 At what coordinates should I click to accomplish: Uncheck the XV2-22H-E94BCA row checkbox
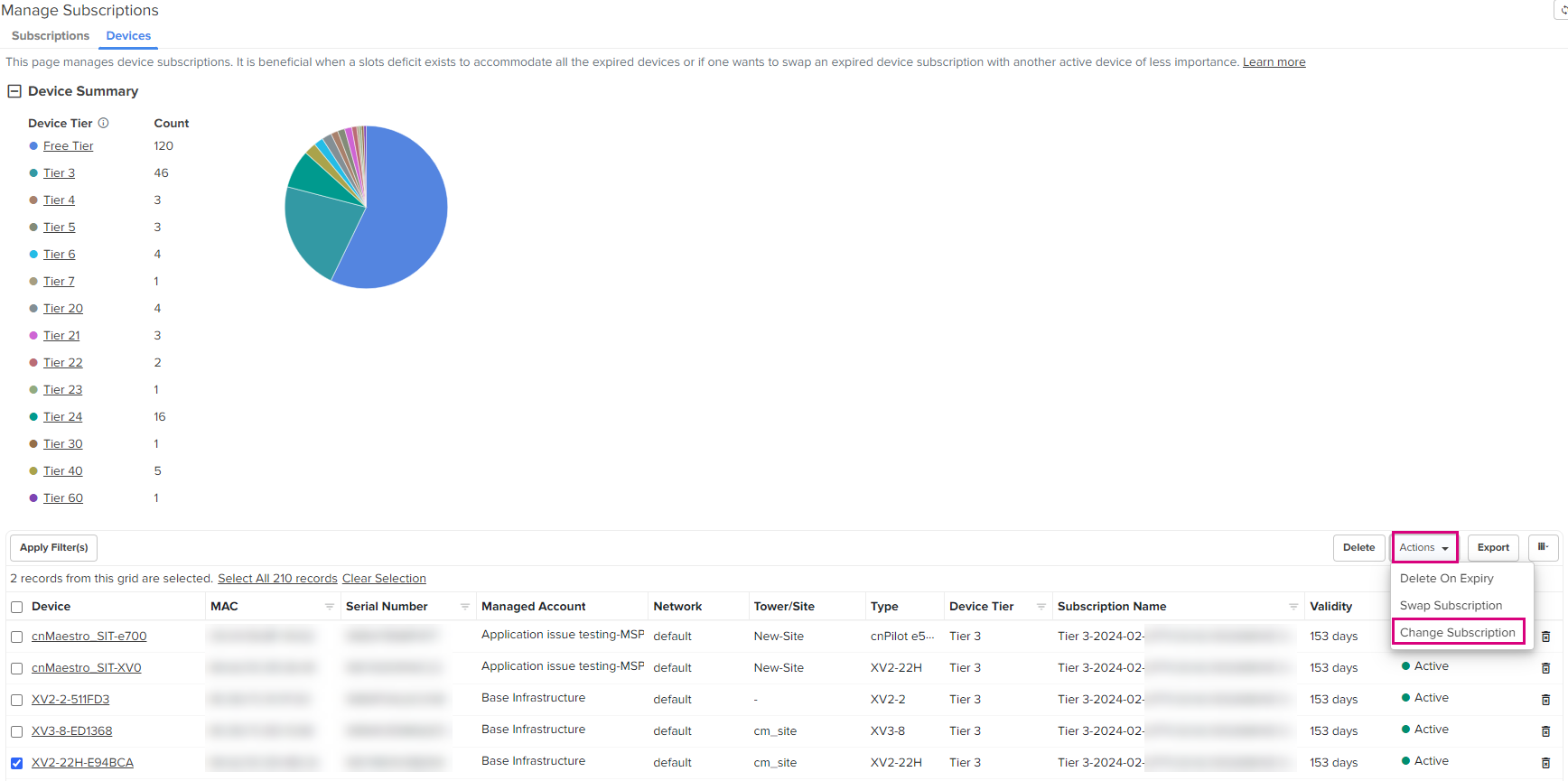[x=17, y=763]
